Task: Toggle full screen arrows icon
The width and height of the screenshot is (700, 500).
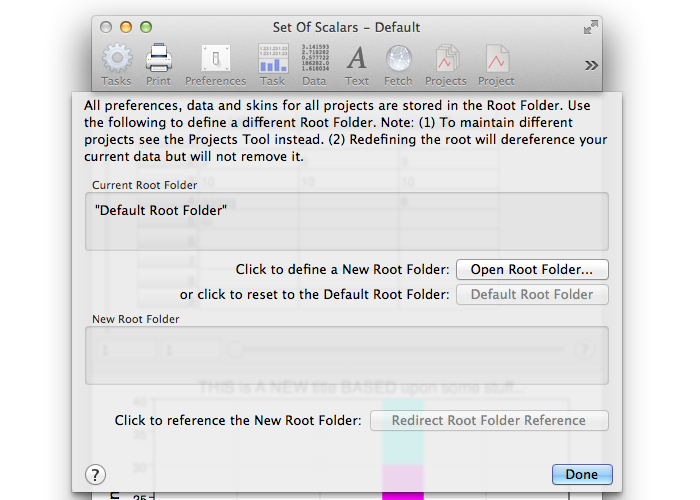Action: tap(590, 27)
